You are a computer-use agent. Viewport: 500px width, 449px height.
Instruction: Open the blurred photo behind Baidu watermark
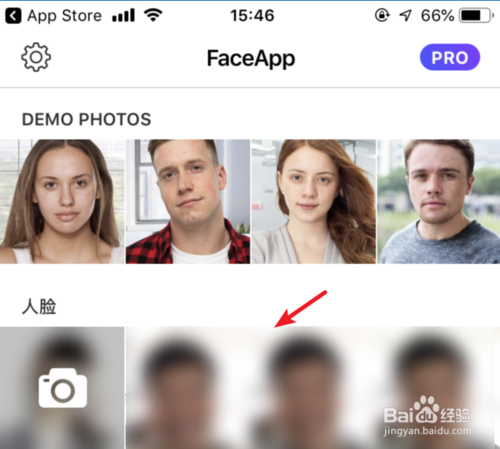[439, 388]
